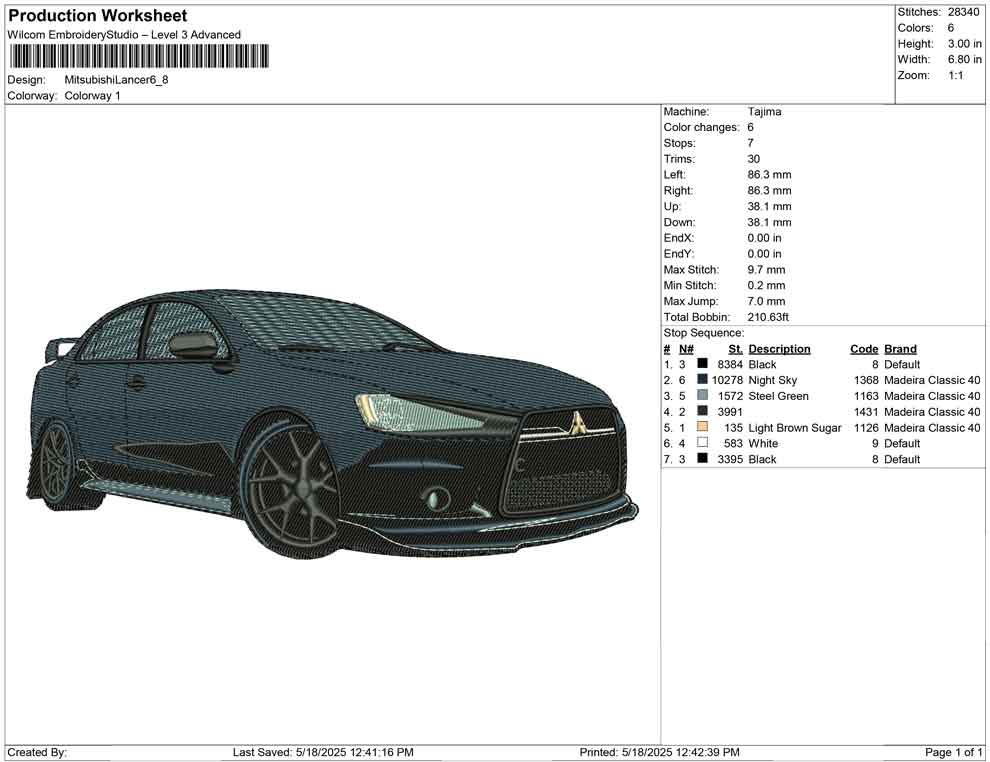Click the Production Worksheet title
This screenshot has width=990, height=762.
(97, 16)
